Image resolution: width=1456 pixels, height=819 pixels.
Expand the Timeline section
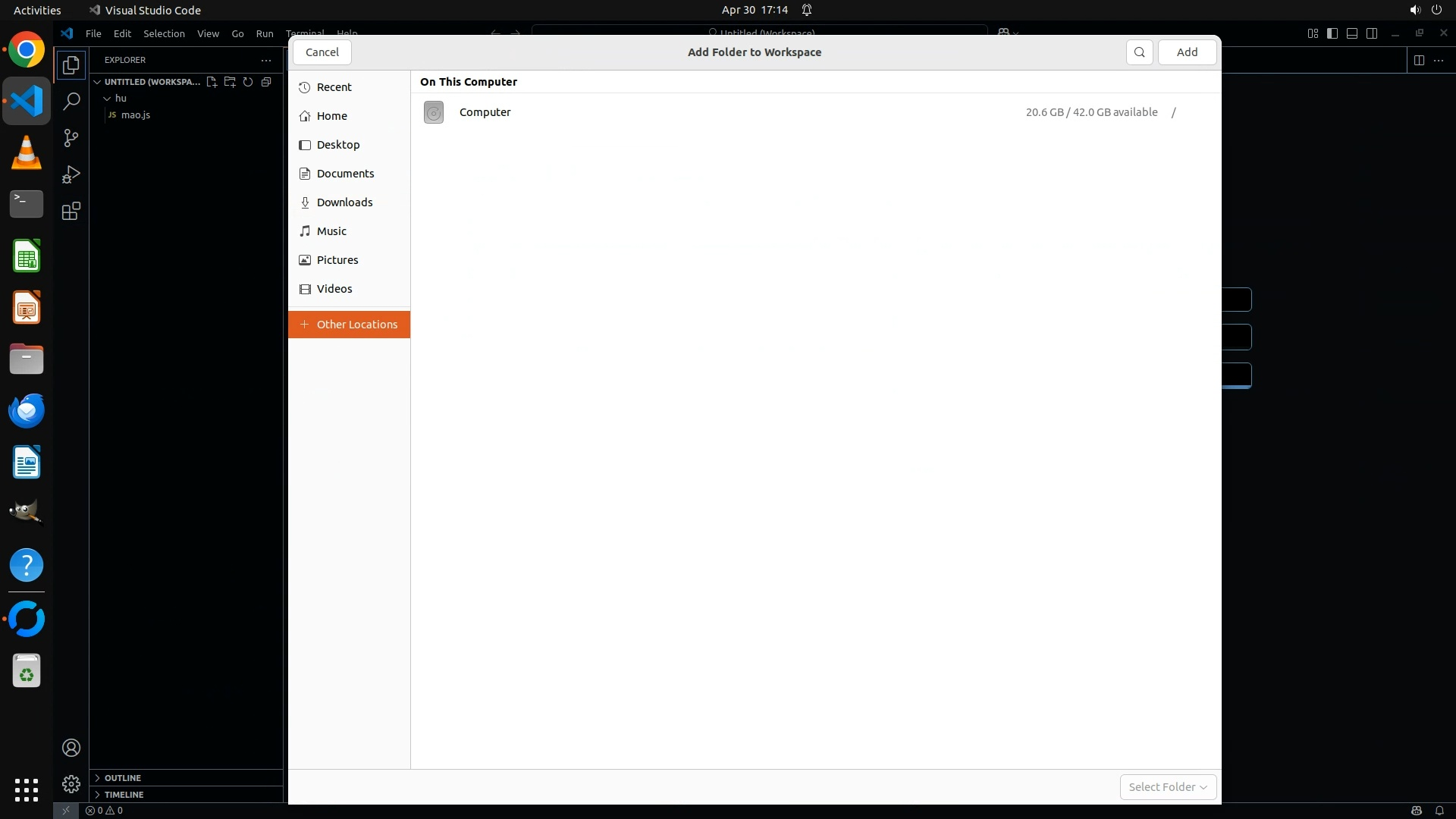124,795
